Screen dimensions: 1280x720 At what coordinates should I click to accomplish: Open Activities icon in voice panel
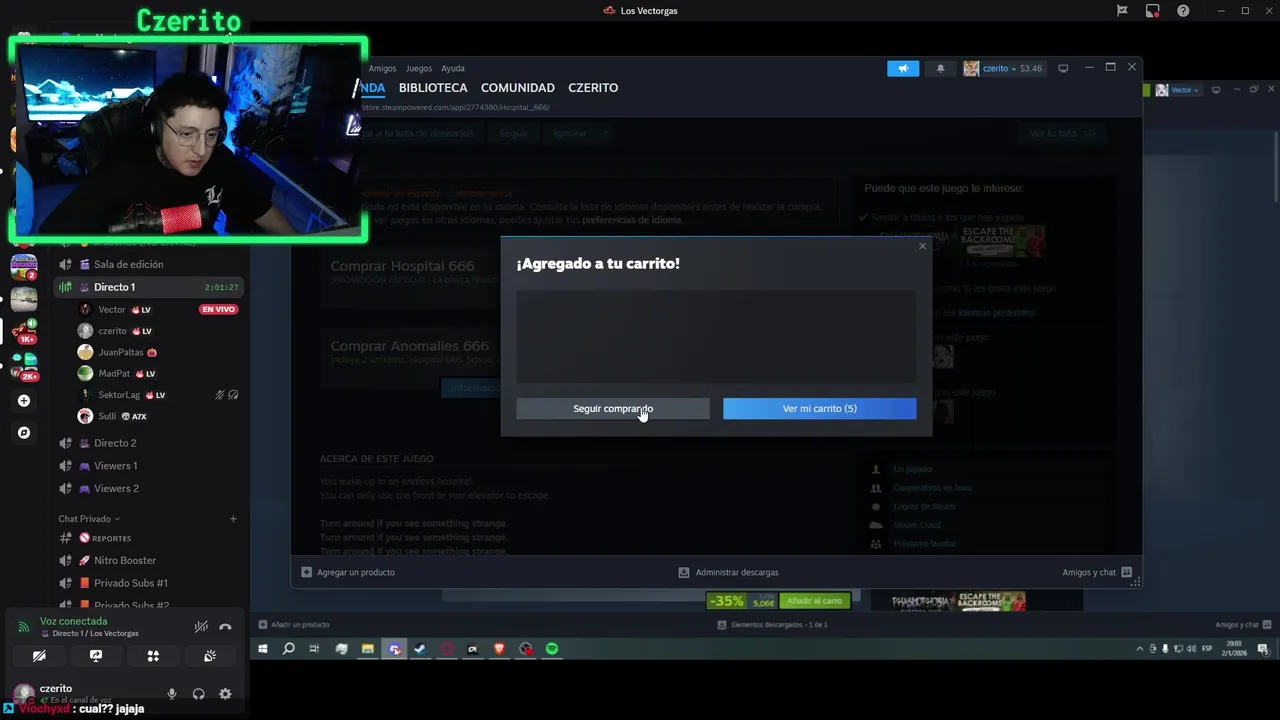pyautogui.click(x=153, y=656)
